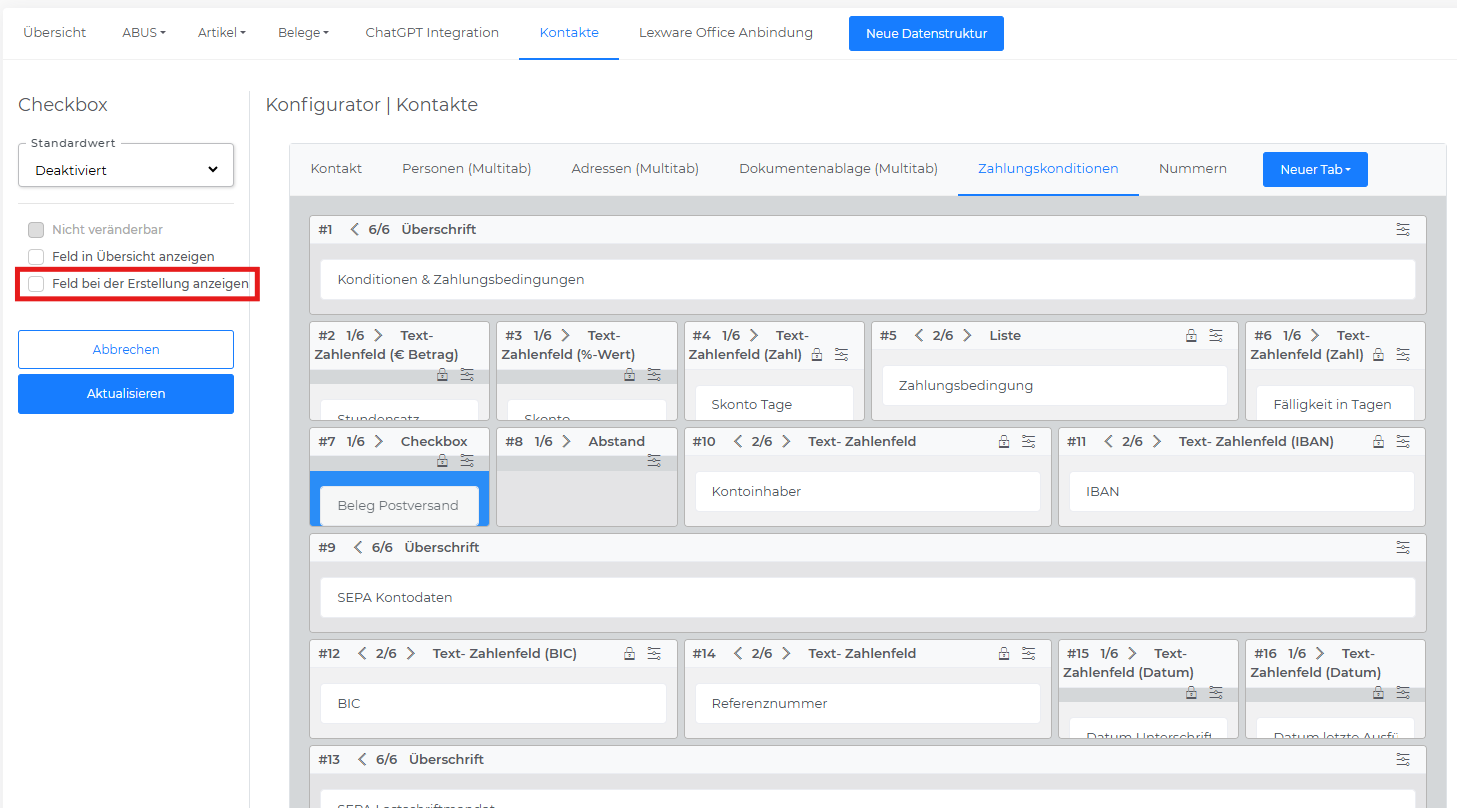Expand the Belege menu

pyautogui.click(x=303, y=33)
